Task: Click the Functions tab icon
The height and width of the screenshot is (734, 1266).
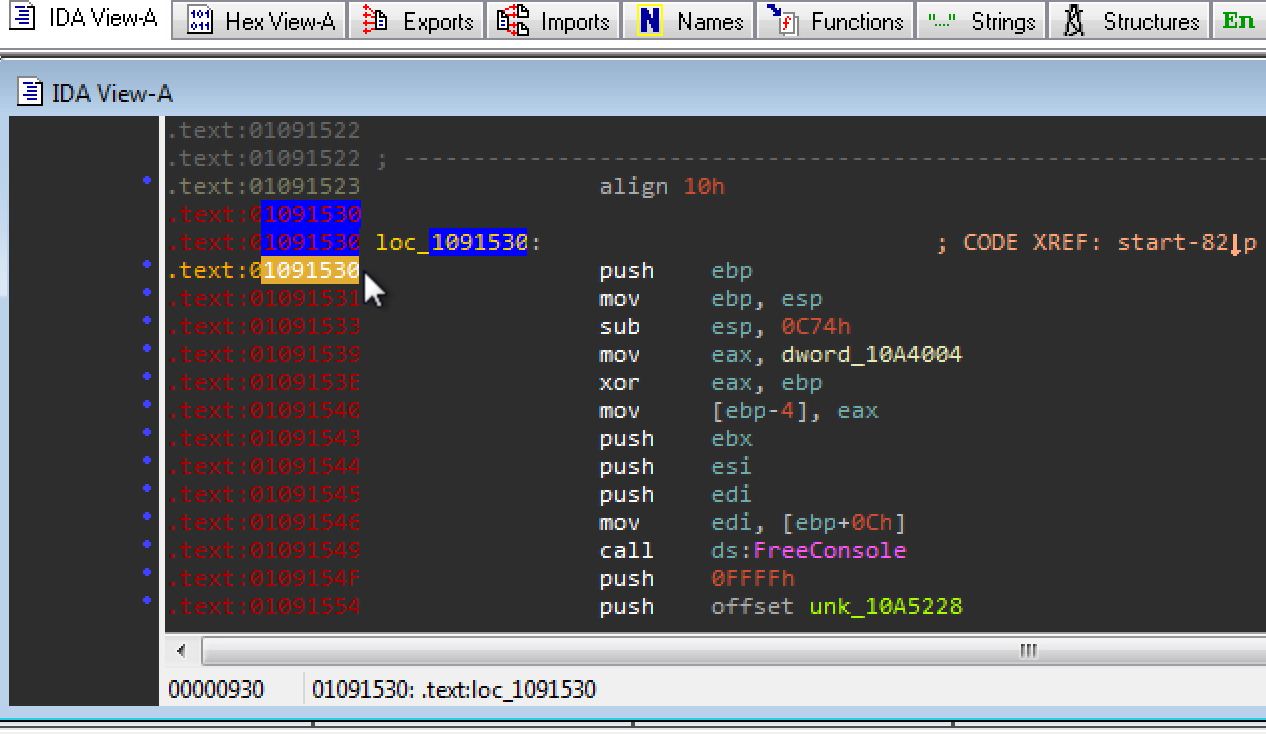Action: tap(781, 21)
